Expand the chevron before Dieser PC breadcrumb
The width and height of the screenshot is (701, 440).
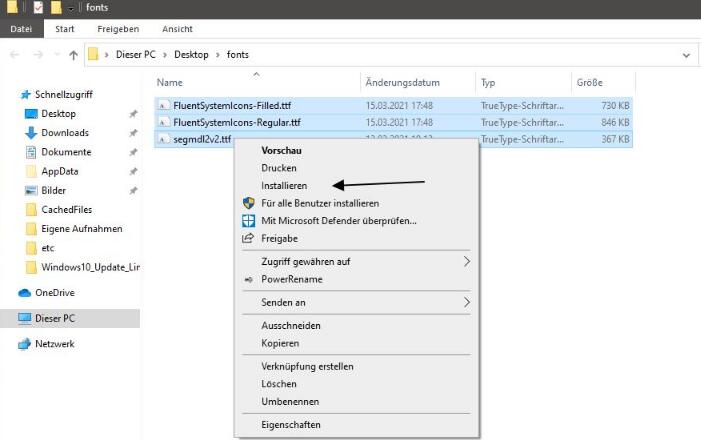point(106,55)
